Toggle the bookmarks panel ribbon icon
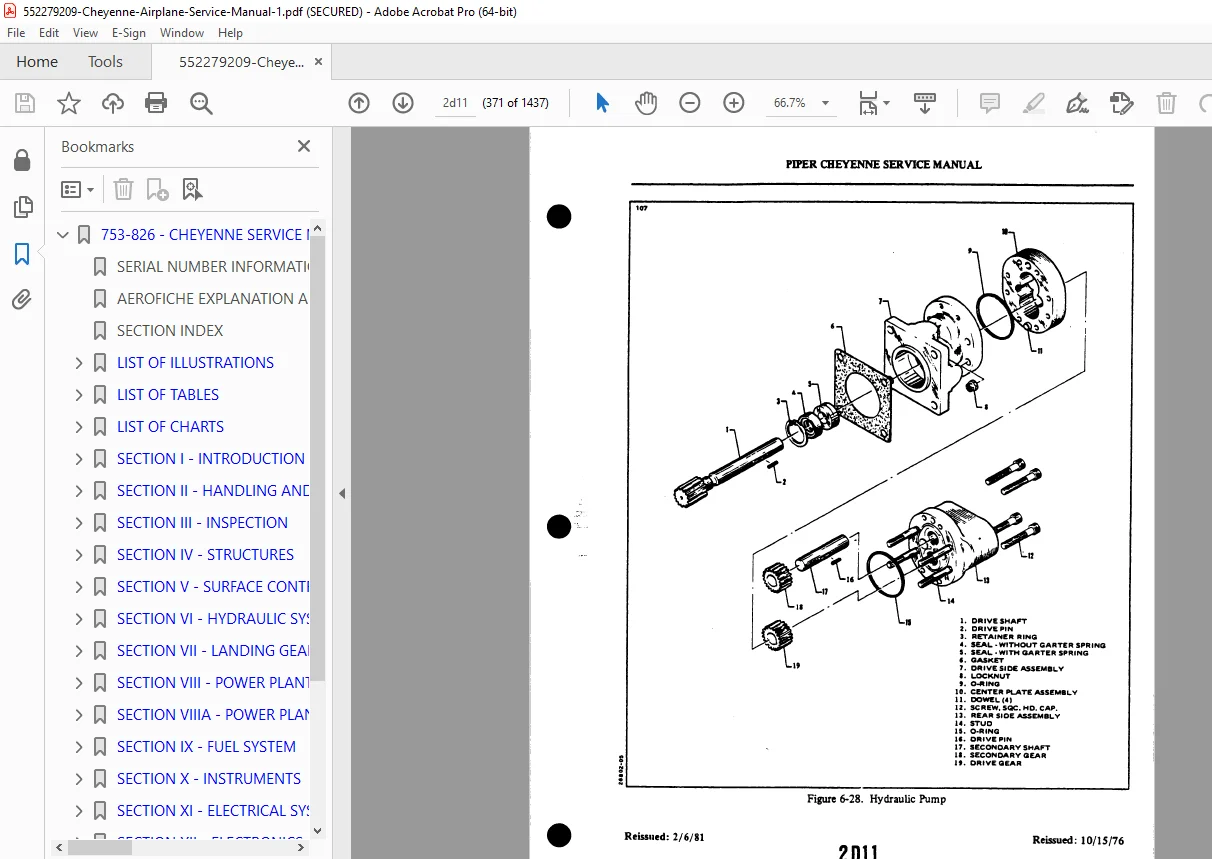The width and height of the screenshot is (1212, 859). (22, 254)
